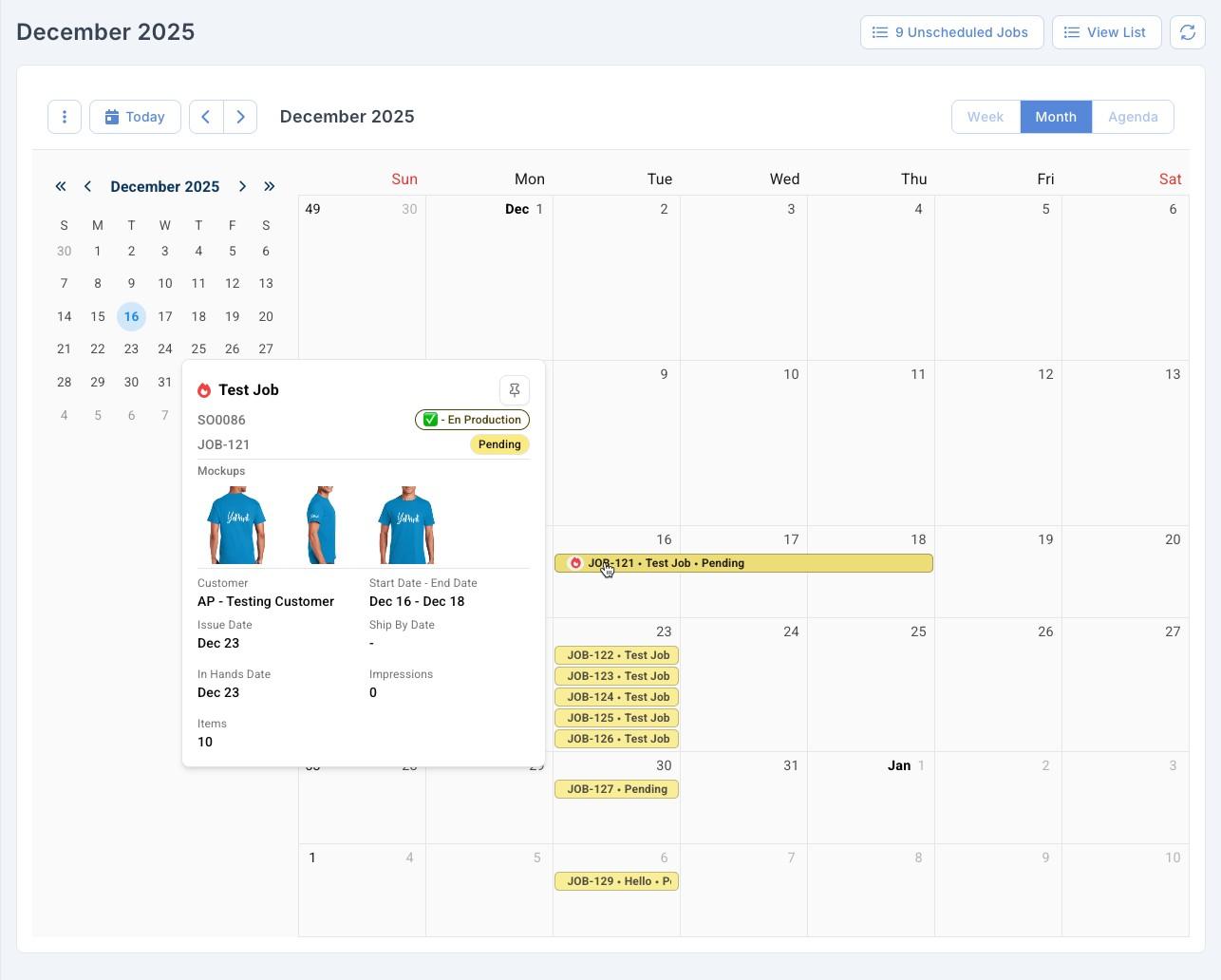Click the refresh icon button
Image resolution: width=1221 pixels, height=980 pixels.
click(1187, 32)
